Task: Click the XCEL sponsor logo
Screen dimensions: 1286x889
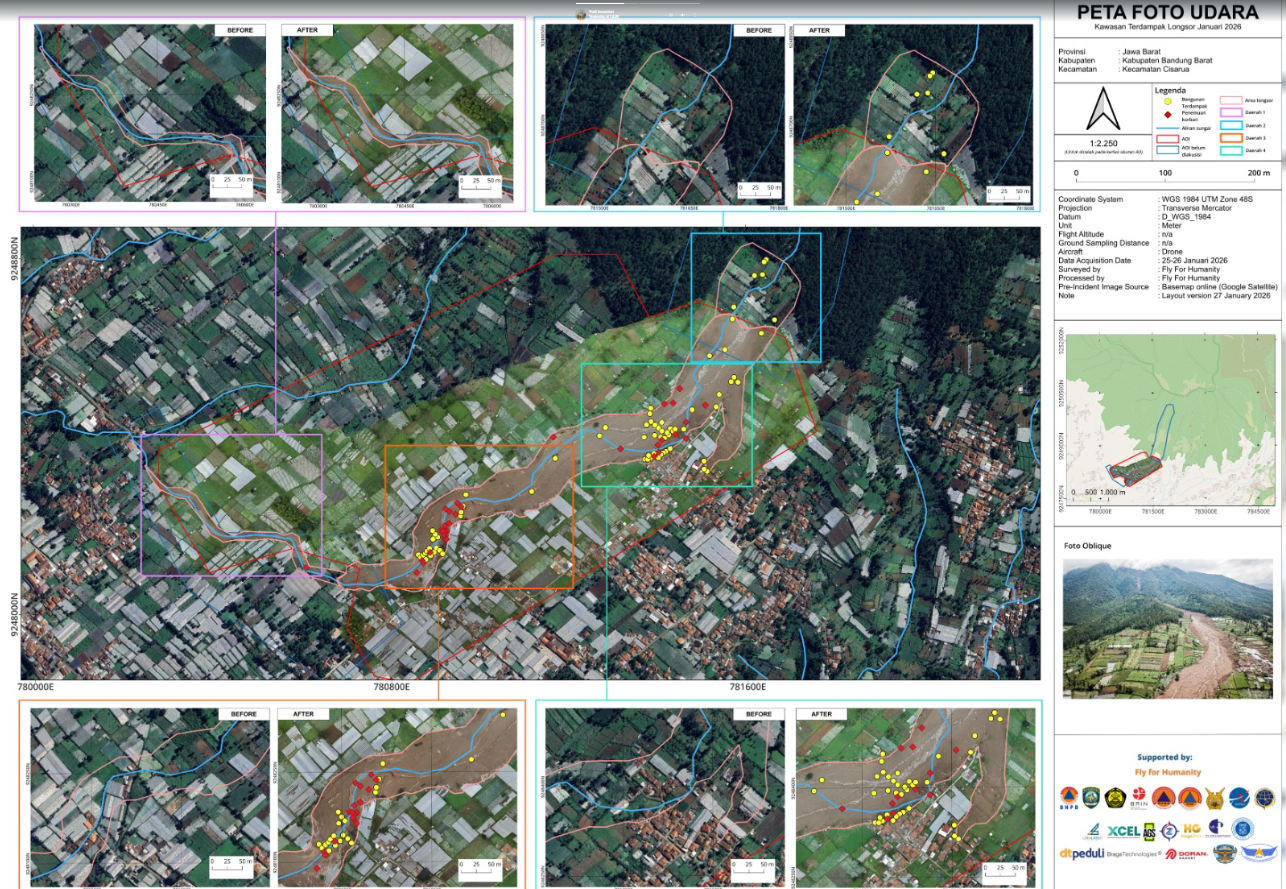Action: tap(1123, 830)
